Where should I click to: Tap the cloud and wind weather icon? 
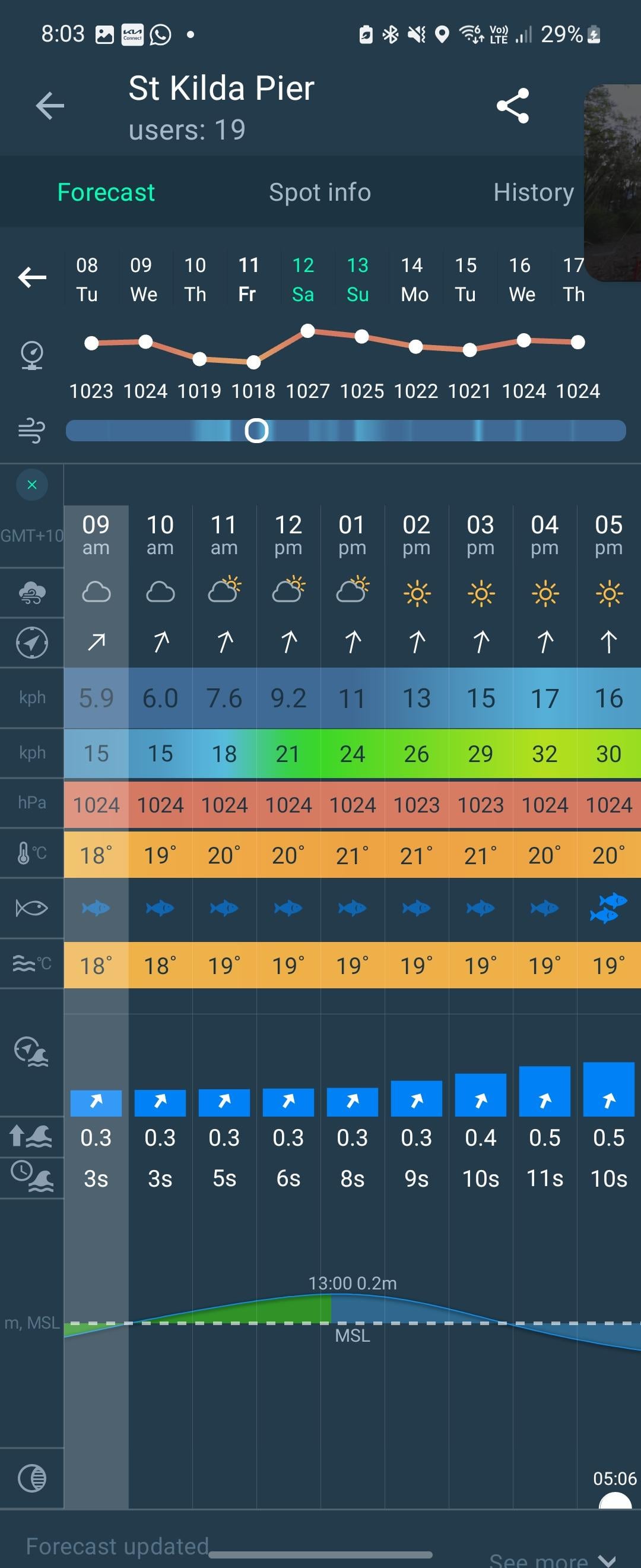click(x=31, y=593)
